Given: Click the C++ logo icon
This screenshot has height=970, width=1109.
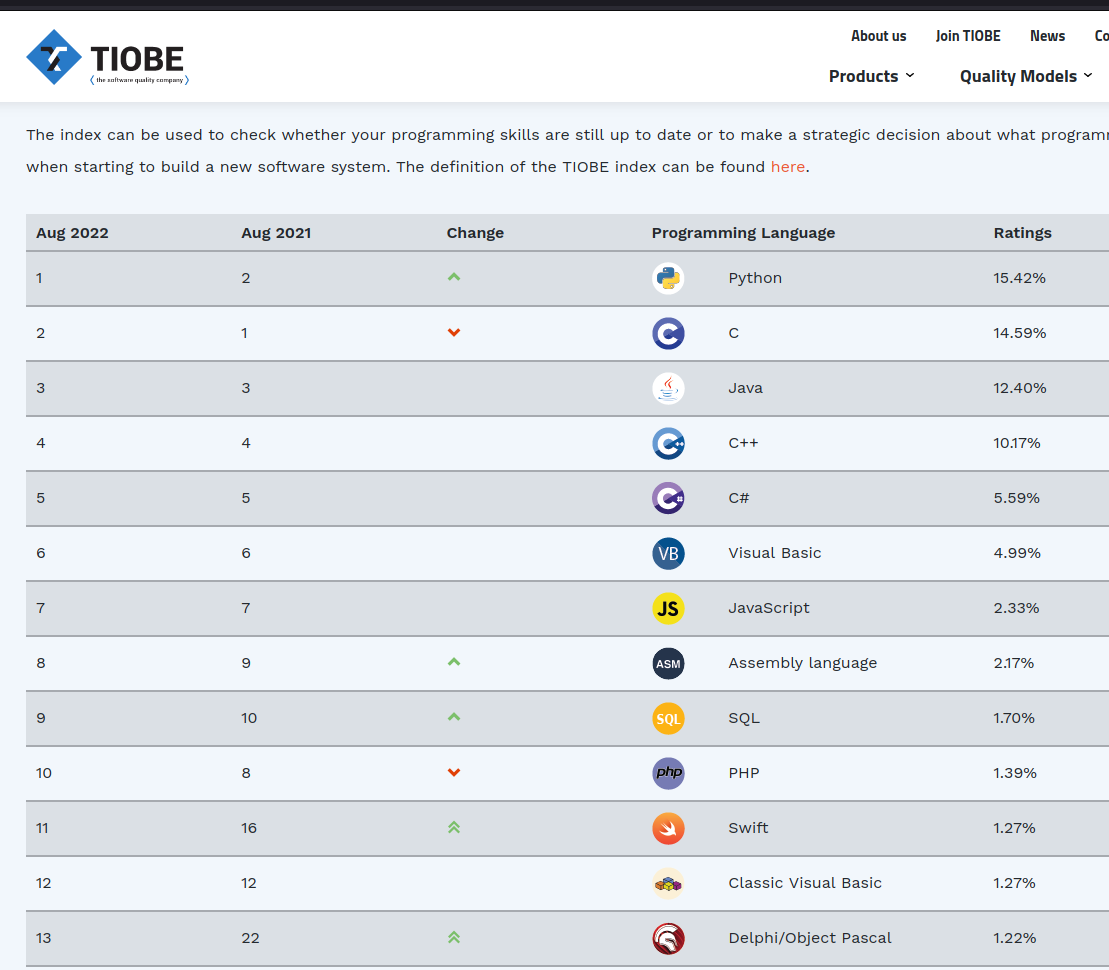Looking at the screenshot, I should 668,444.
